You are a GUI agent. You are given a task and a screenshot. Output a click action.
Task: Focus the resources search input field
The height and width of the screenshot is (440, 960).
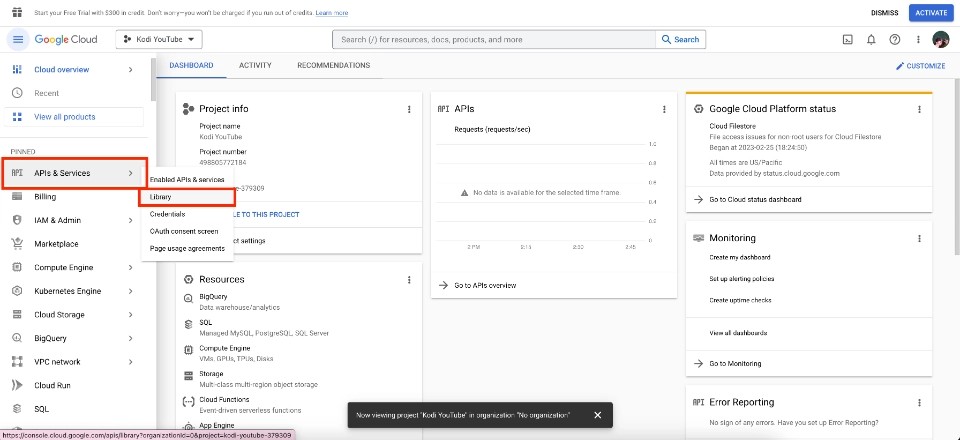[x=494, y=39]
